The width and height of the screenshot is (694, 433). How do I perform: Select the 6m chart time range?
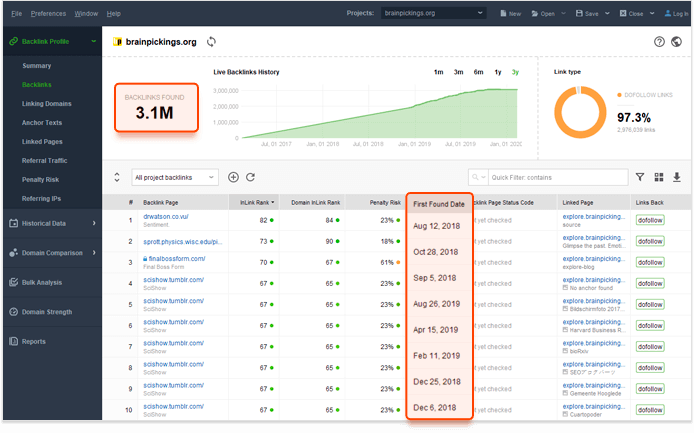(478, 72)
